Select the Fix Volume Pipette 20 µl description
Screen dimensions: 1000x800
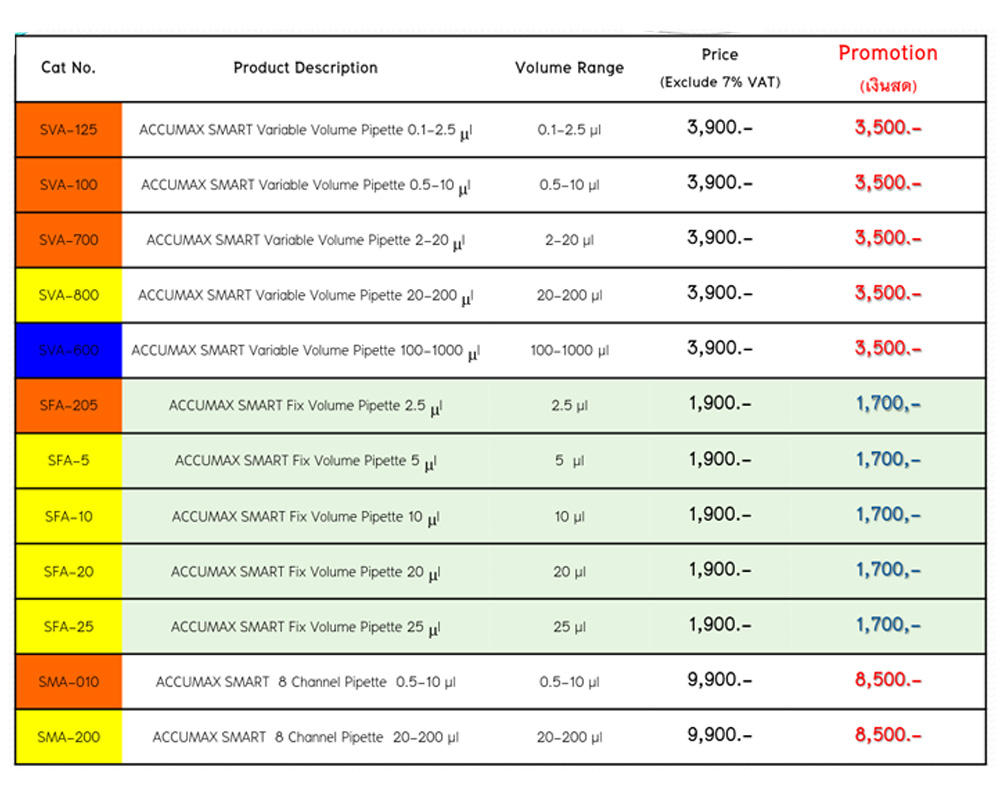(305, 573)
